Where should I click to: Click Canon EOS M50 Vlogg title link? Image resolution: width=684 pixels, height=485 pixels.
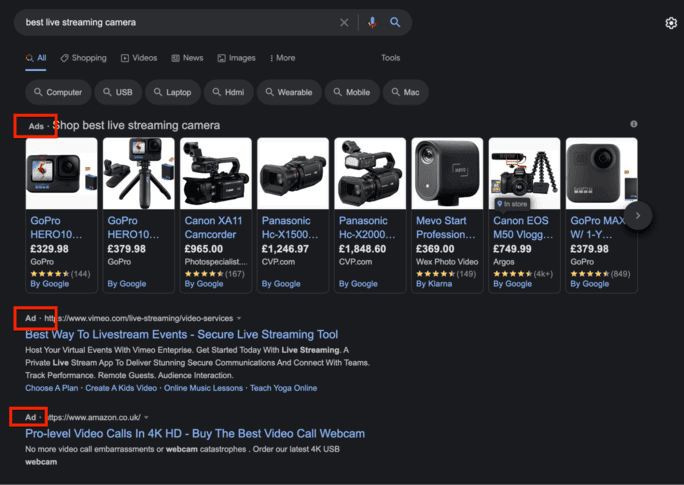pyautogui.click(x=523, y=228)
